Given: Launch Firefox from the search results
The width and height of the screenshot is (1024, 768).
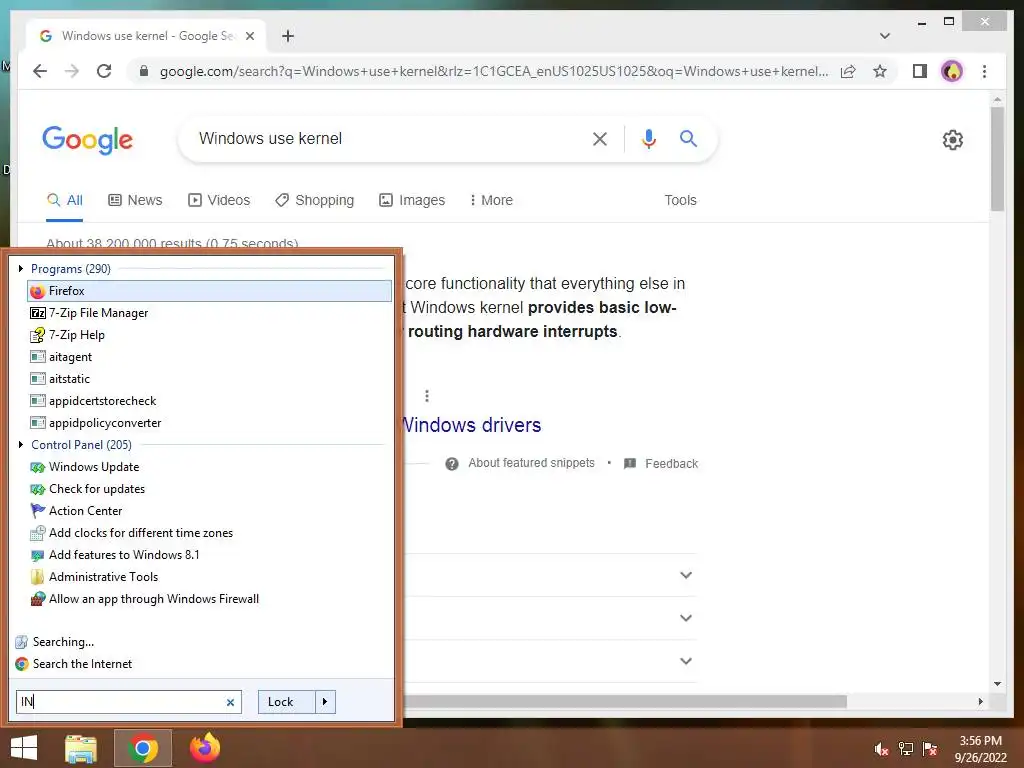Looking at the screenshot, I should (x=209, y=291).
